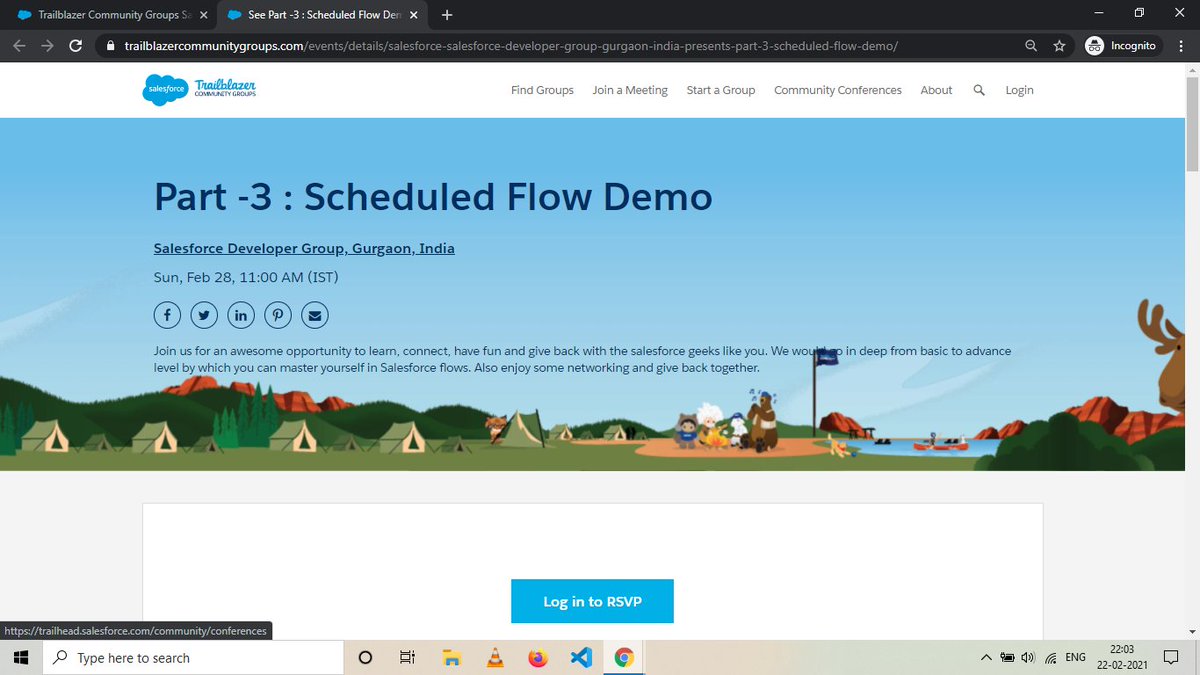
Task: Open Start a Group menu item
Action: coord(721,90)
